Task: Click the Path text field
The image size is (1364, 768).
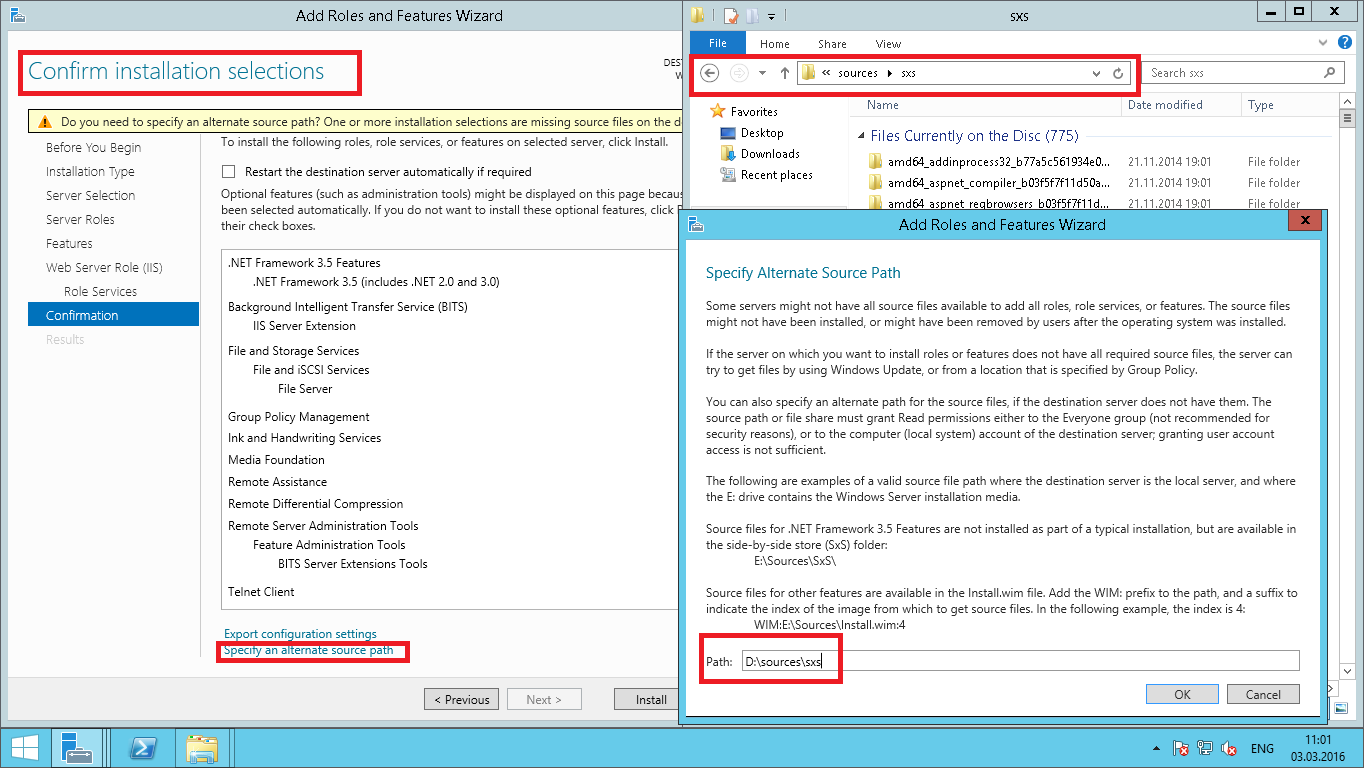Action: coord(1018,661)
